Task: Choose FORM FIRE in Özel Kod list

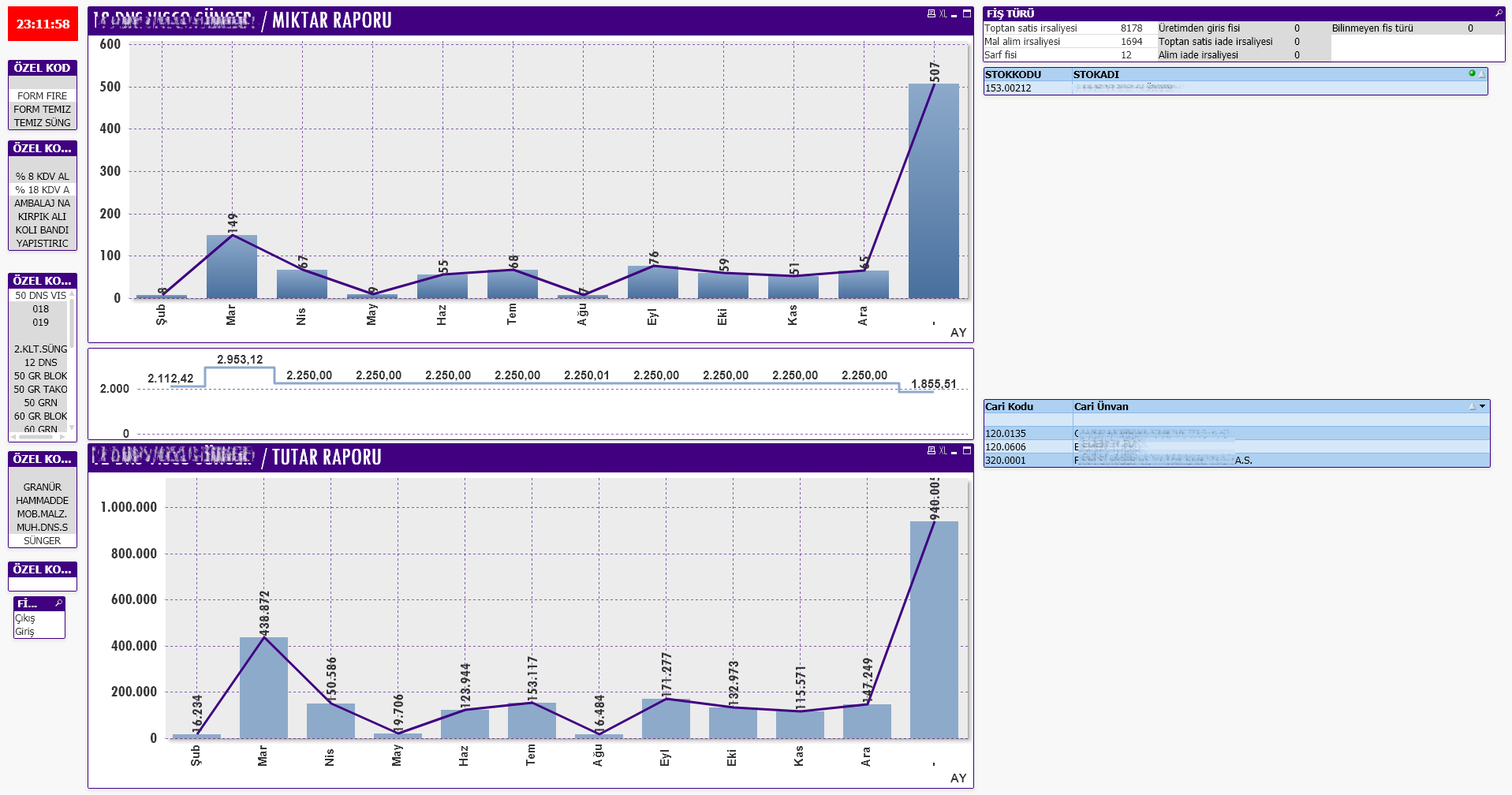Action: [x=43, y=96]
